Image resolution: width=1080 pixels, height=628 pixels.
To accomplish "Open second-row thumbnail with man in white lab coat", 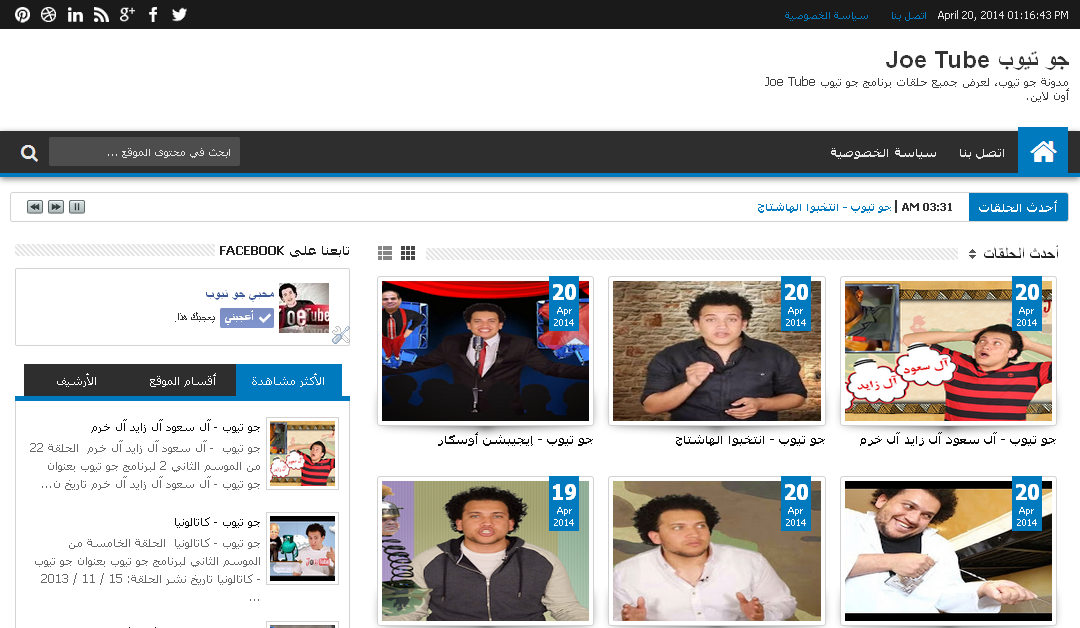I will coord(948,550).
